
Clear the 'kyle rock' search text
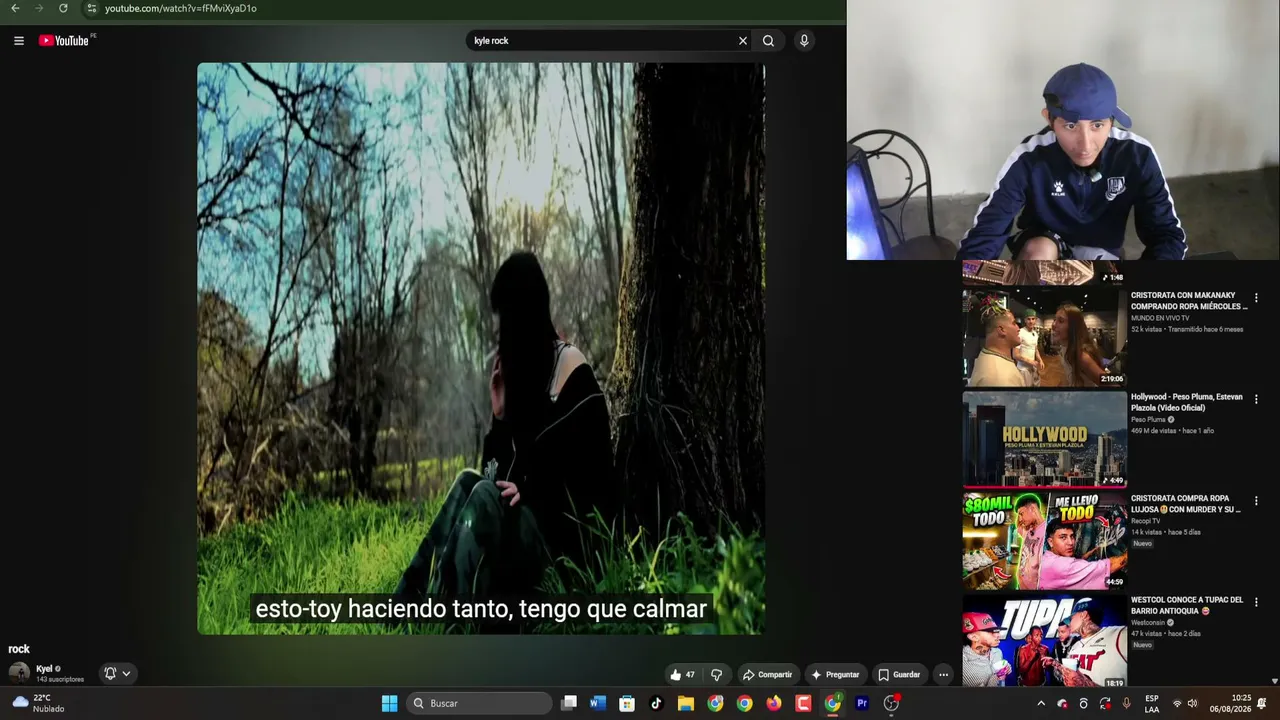[743, 41]
